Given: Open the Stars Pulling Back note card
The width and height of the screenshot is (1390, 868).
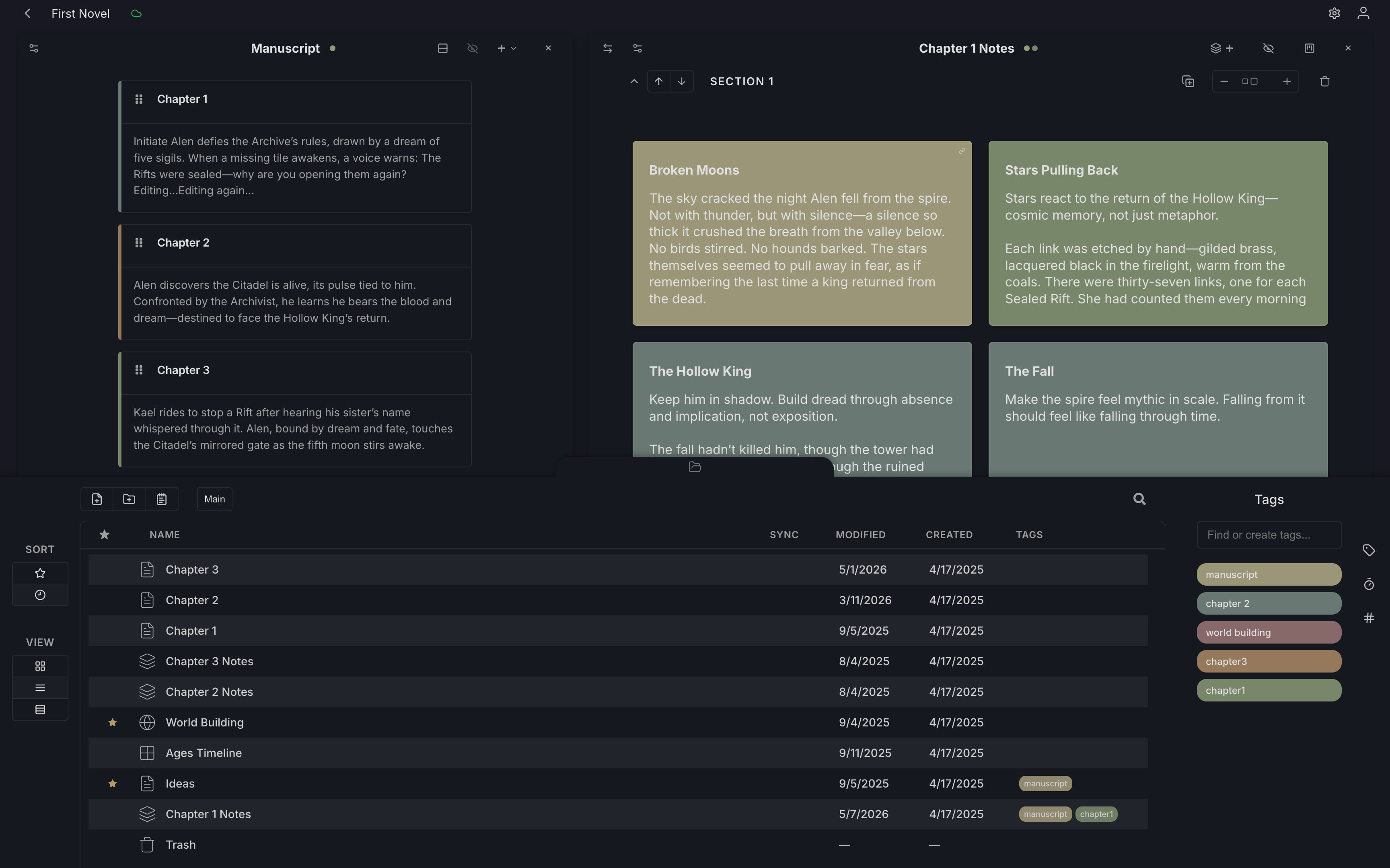Looking at the screenshot, I should pyautogui.click(x=1158, y=233).
